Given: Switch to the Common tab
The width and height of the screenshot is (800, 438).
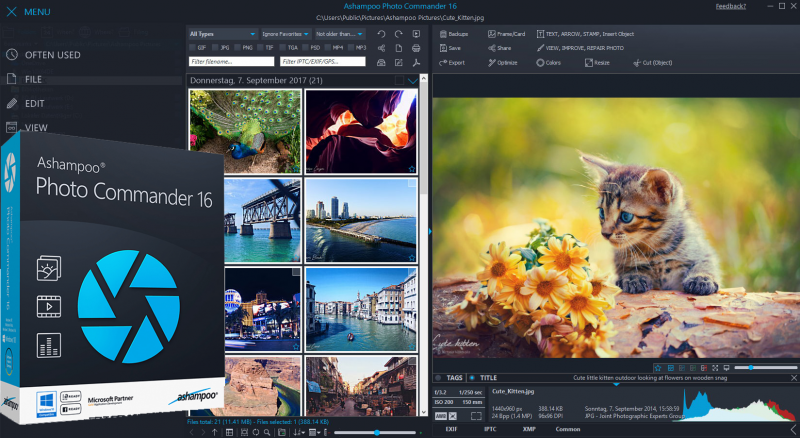Looking at the screenshot, I should pyautogui.click(x=568, y=429).
